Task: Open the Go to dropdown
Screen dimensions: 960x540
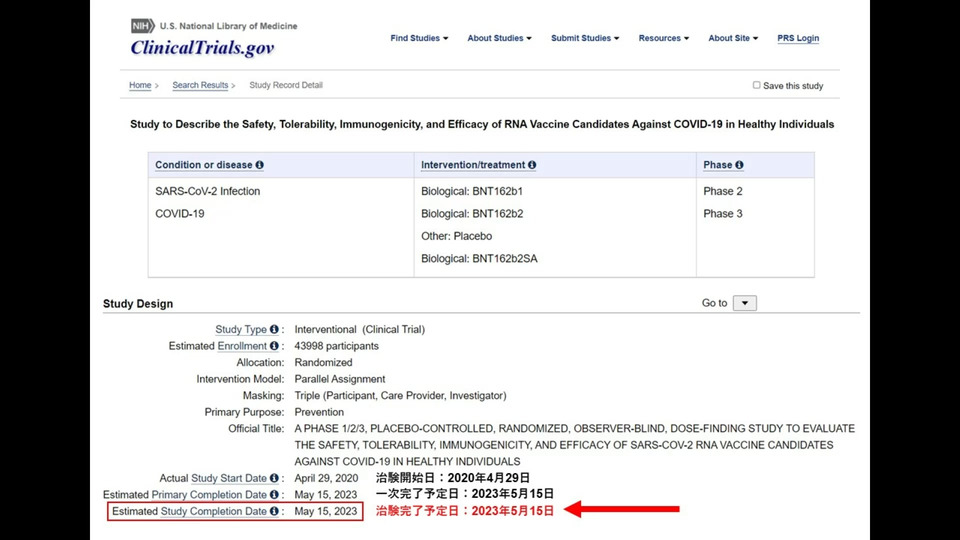Action: (x=745, y=303)
